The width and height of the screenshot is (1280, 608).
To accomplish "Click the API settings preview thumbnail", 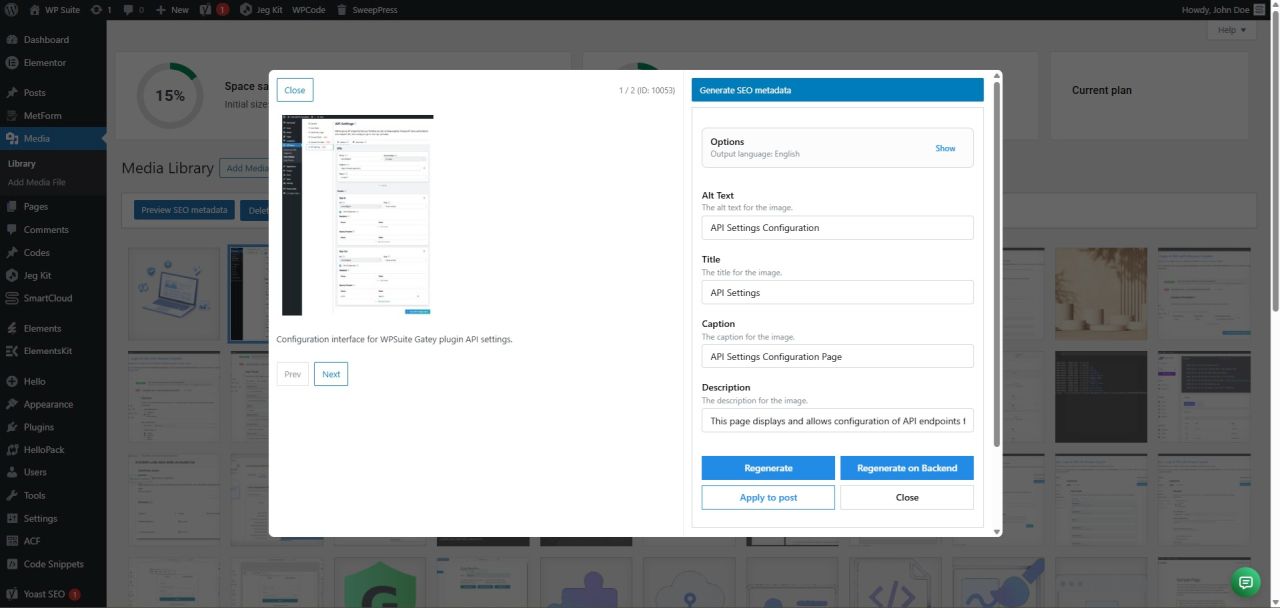I will (357, 215).
